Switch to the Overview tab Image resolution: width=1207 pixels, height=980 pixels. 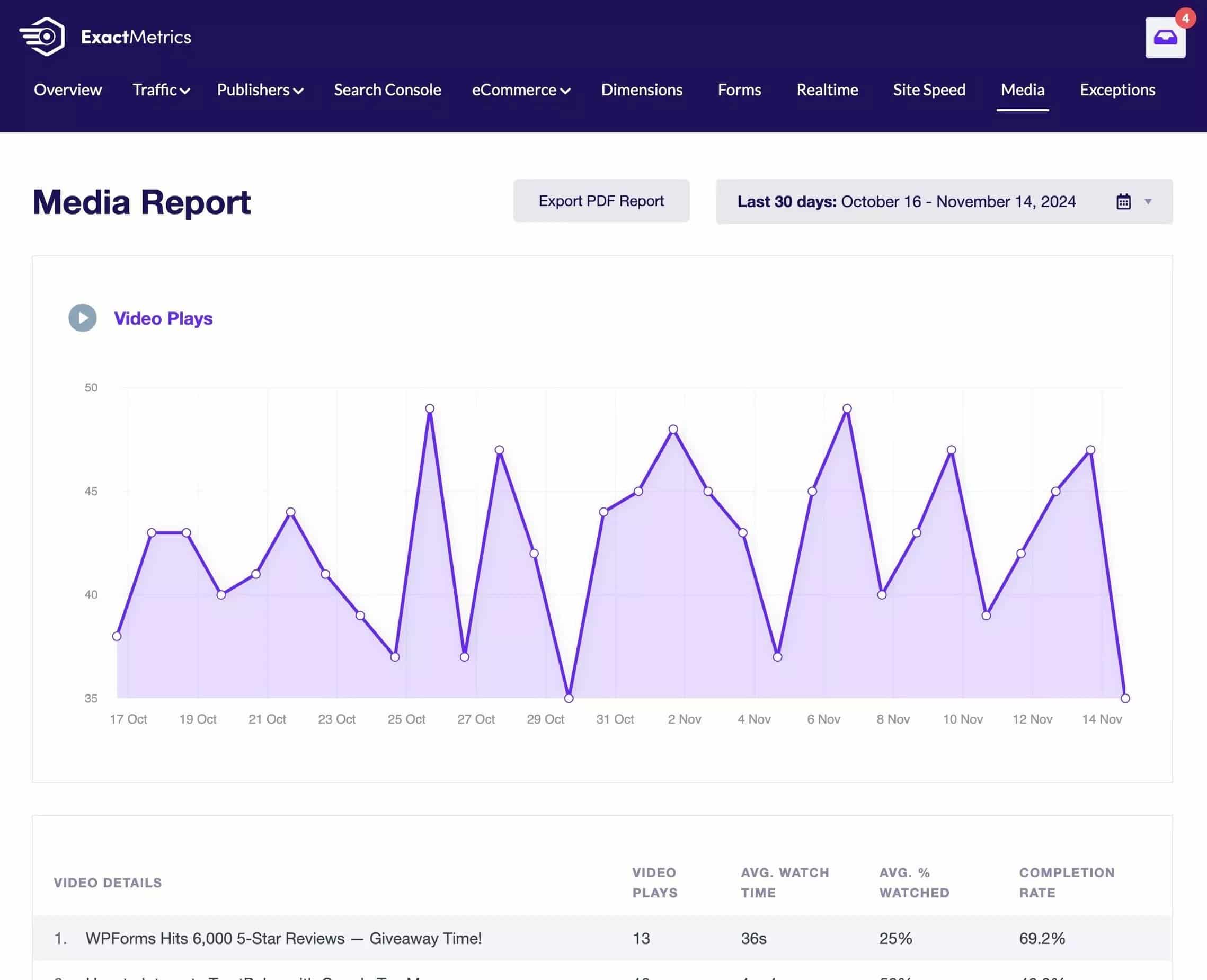pos(68,90)
